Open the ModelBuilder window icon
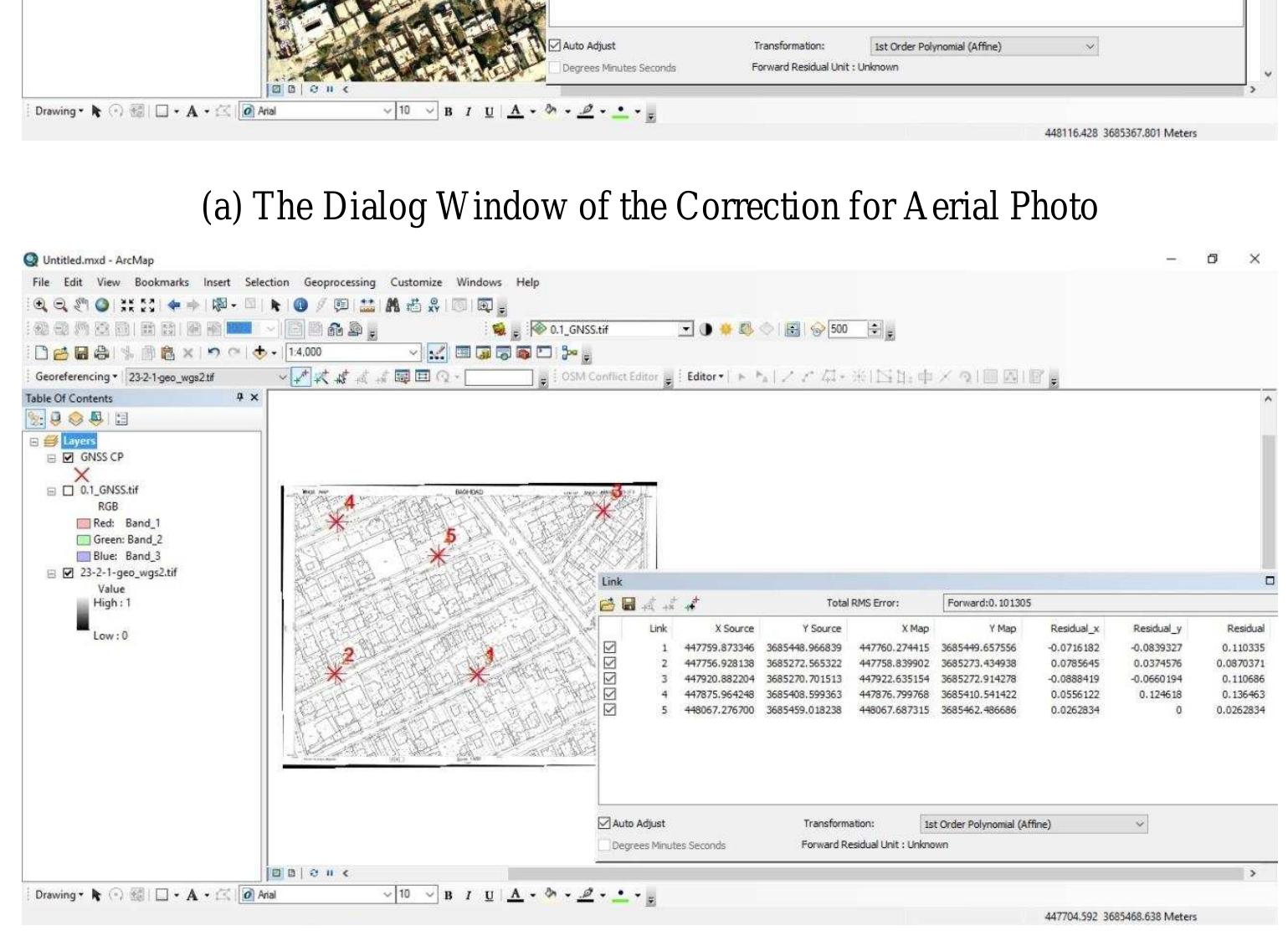Image resolution: width=1288 pixels, height=931 pixels. (x=569, y=353)
